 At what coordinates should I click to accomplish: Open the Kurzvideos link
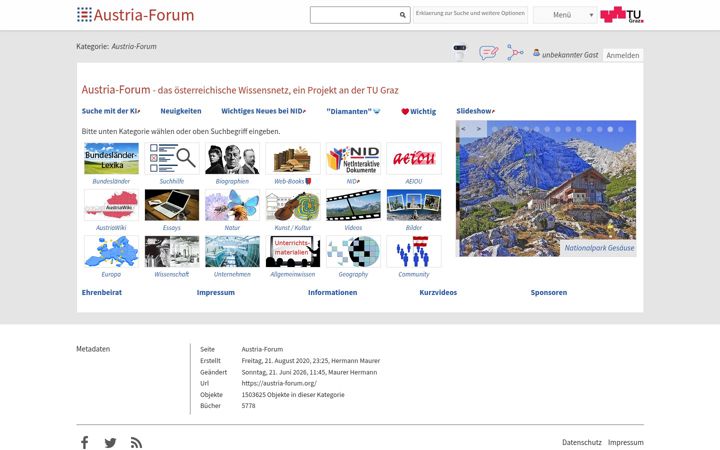coord(438,292)
